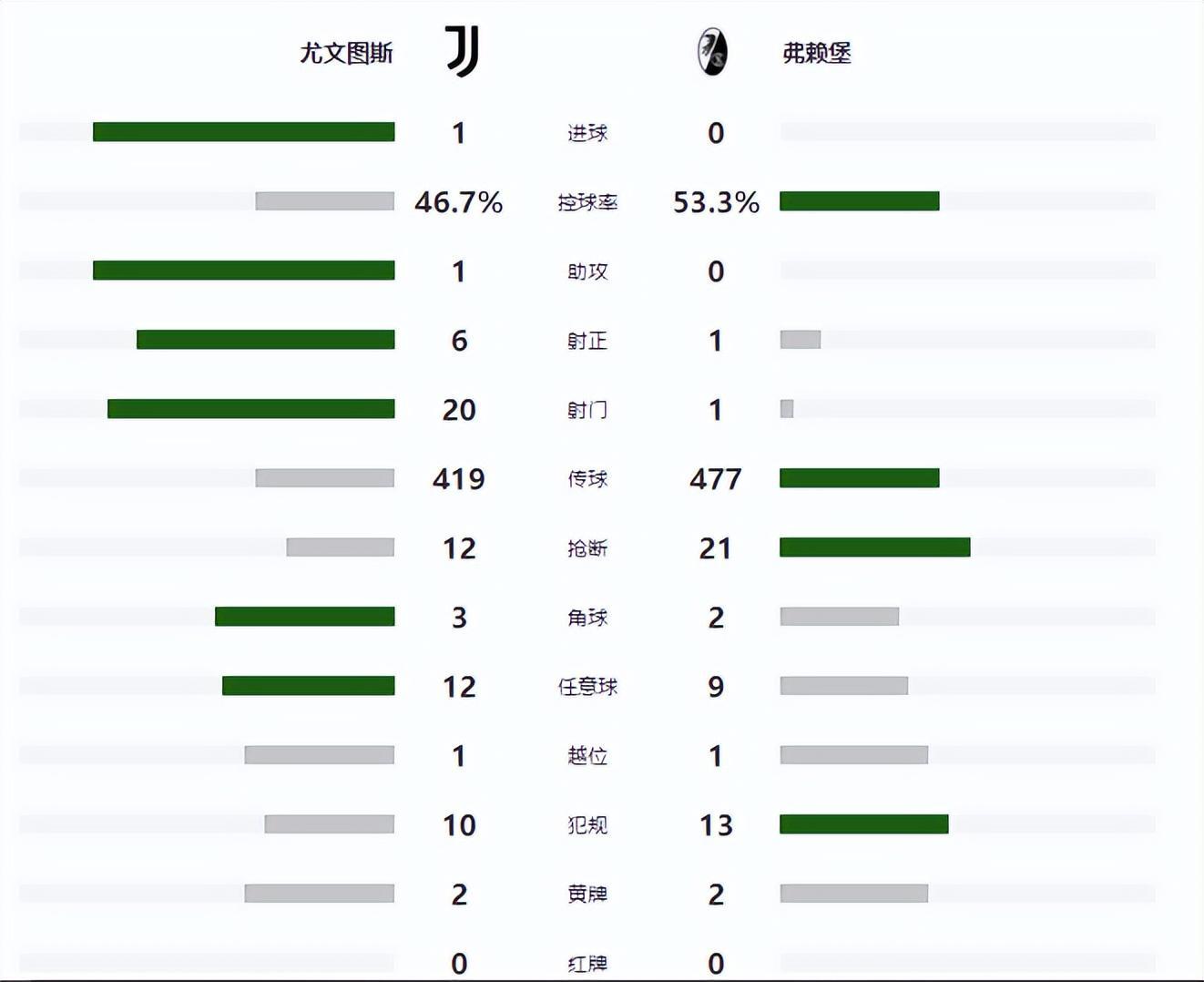This screenshot has width=1204, height=982.
Task: Click Freiburg green 犯规 bar
Action: (x=863, y=824)
